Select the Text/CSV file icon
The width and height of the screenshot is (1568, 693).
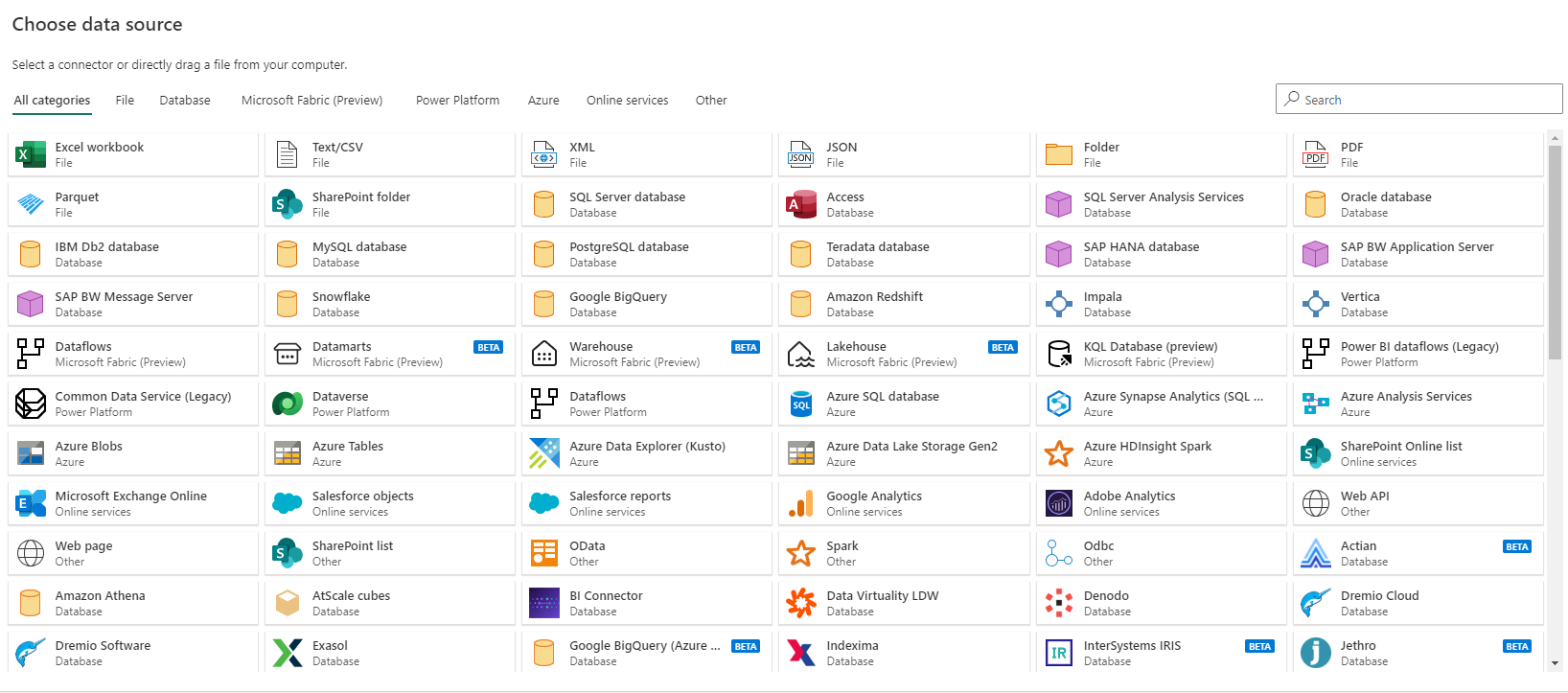pyautogui.click(x=287, y=154)
